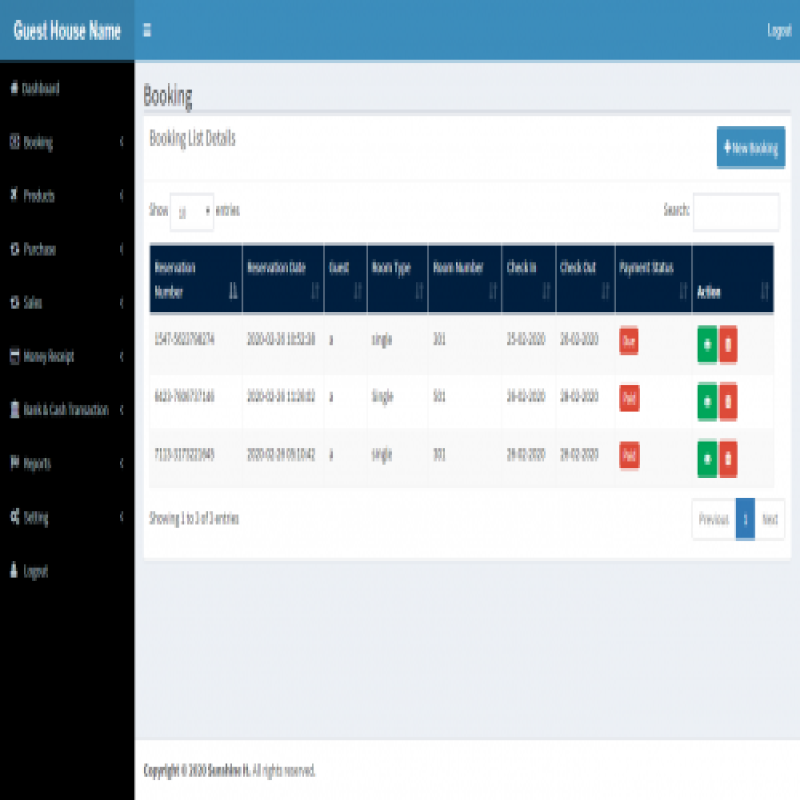The image size is (800, 800).
Task: Delete booking 1547-5023798274 using red trash icon
Action: click(728, 343)
